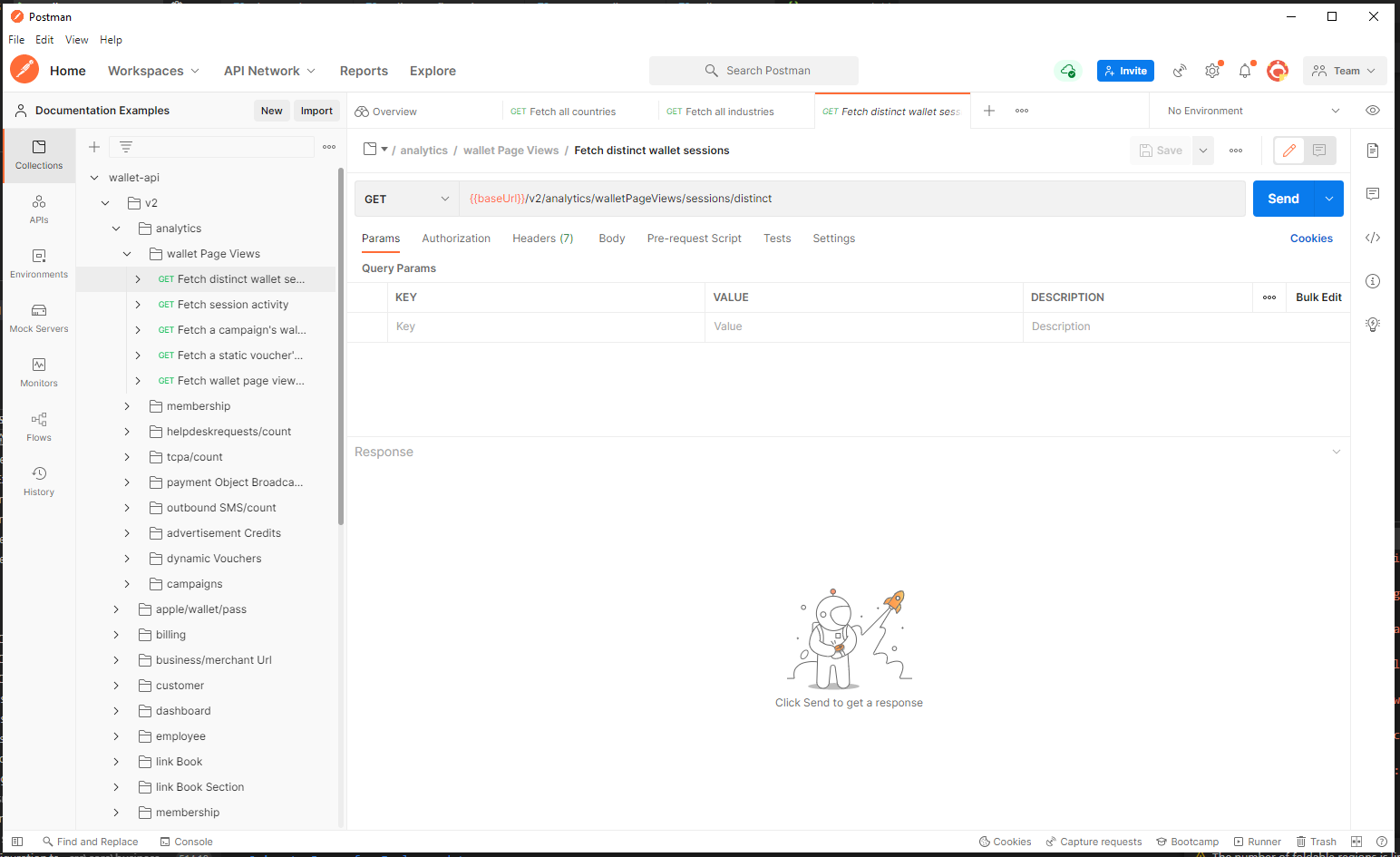
Task: Collapse the Response panel chevron
Action: tap(1336, 452)
